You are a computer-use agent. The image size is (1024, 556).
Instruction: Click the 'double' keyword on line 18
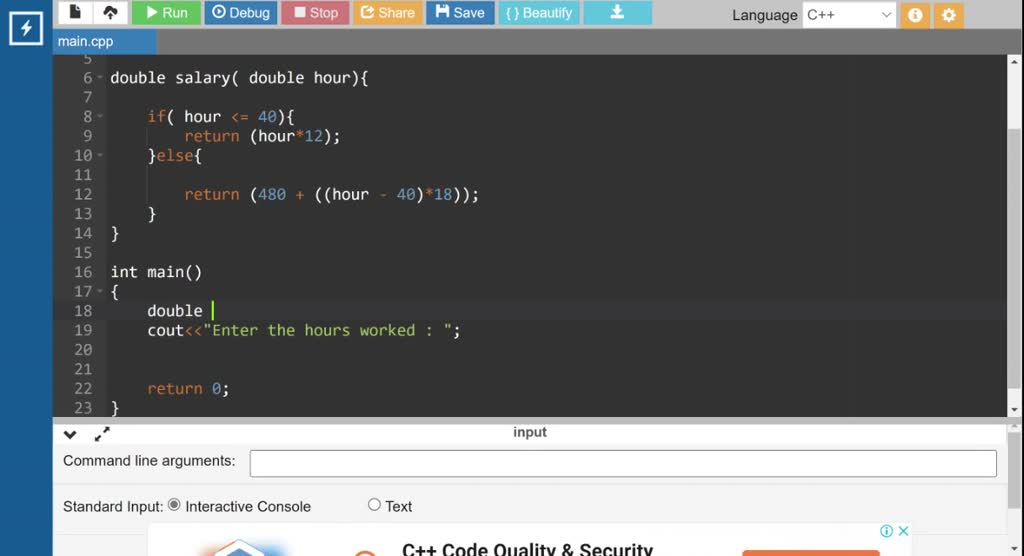click(174, 311)
